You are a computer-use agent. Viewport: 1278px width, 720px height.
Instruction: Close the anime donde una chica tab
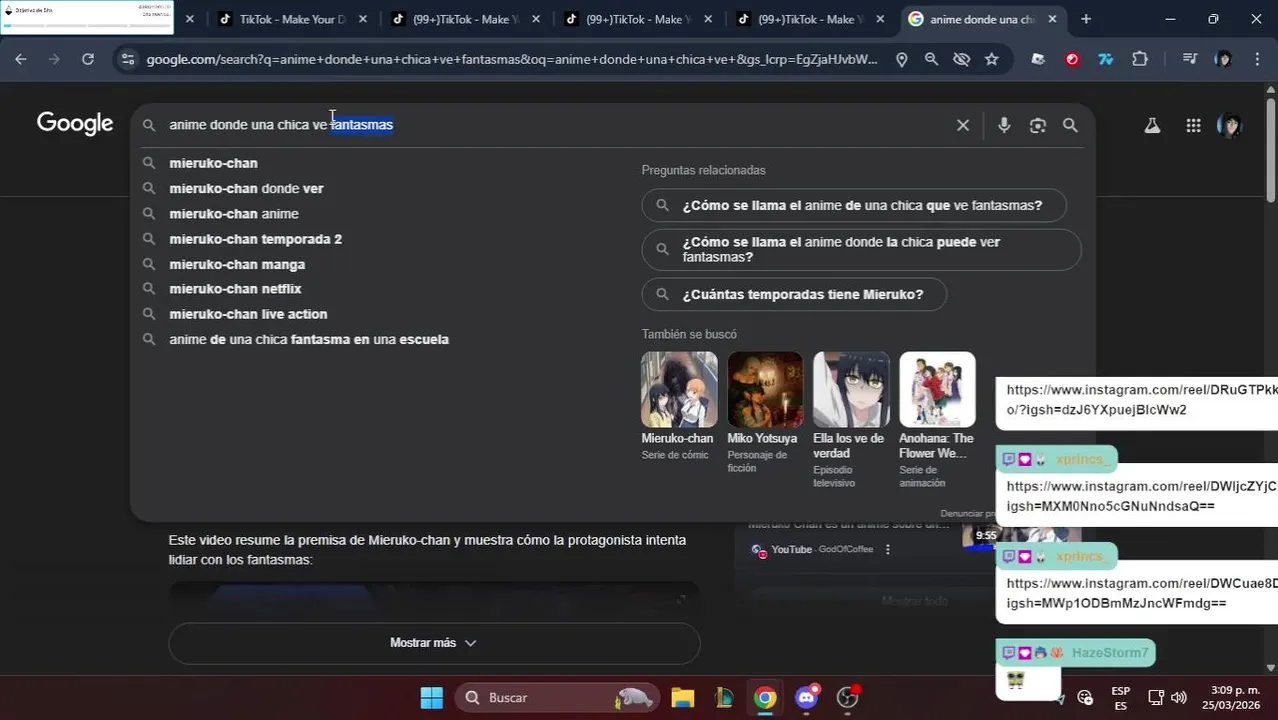(1053, 19)
